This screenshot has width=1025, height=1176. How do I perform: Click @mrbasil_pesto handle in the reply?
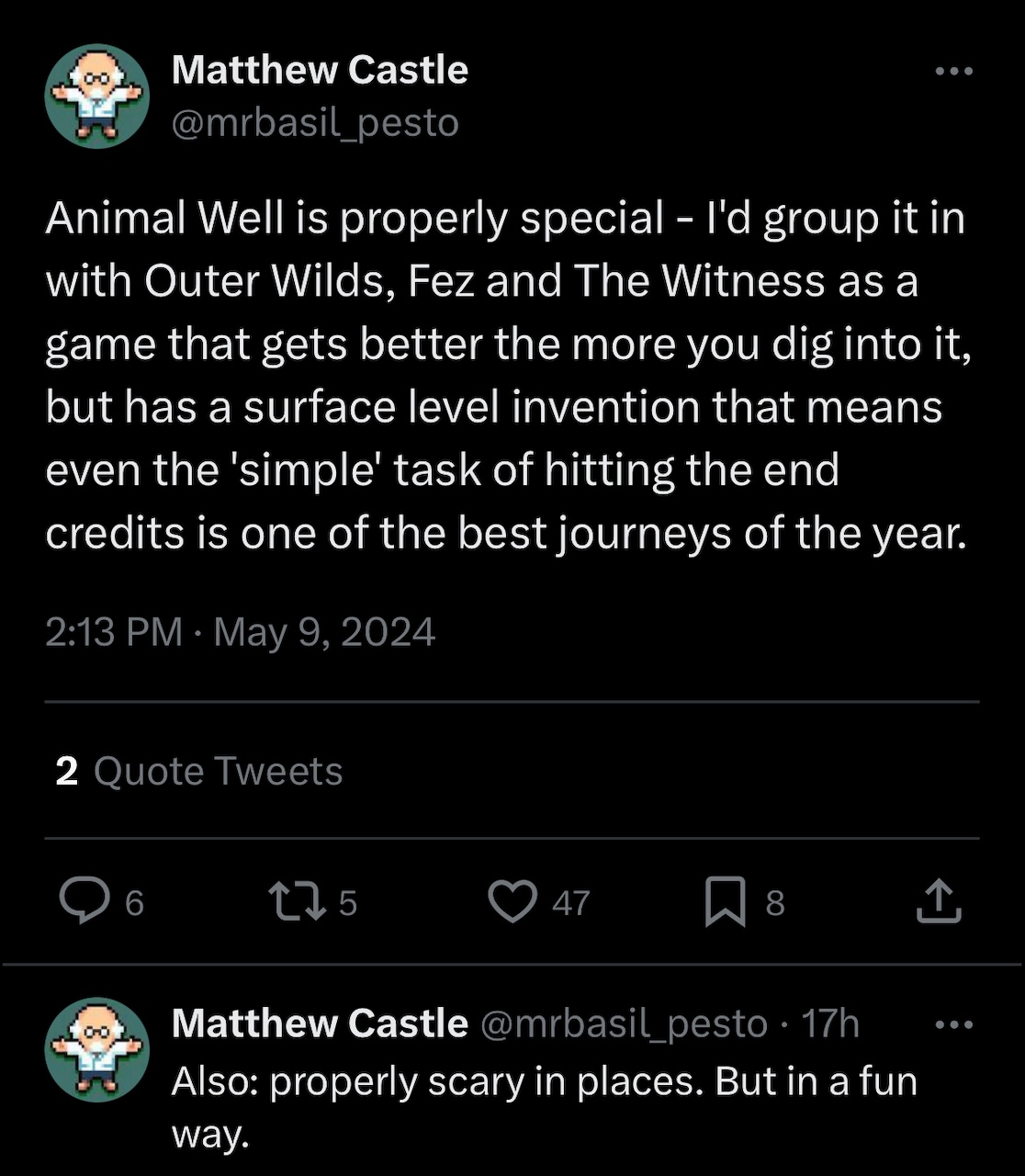pos(624,1023)
